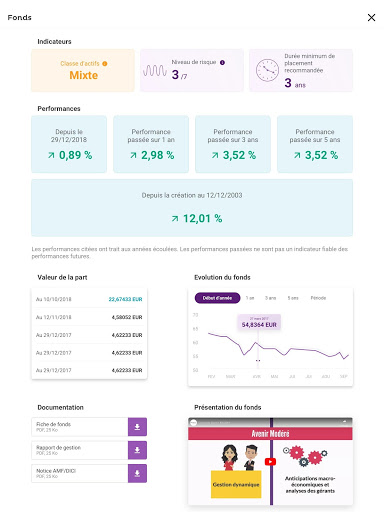This screenshot has width=384, height=512.
Task: Select the 22,67433 EUR share value row
Action: point(89,299)
